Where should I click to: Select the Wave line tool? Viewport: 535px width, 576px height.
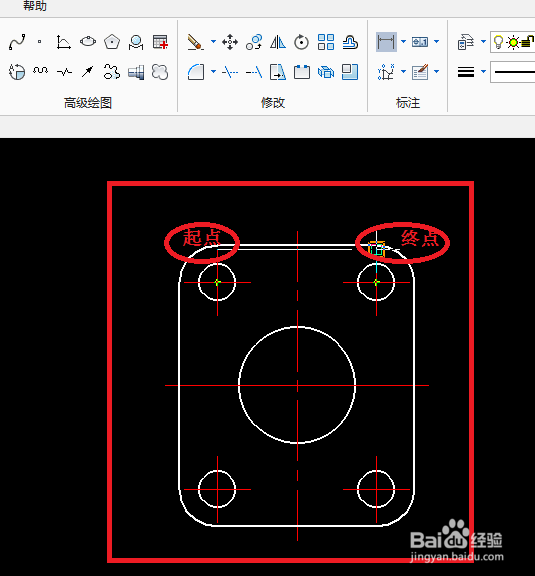pyautogui.click(x=40, y=70)
